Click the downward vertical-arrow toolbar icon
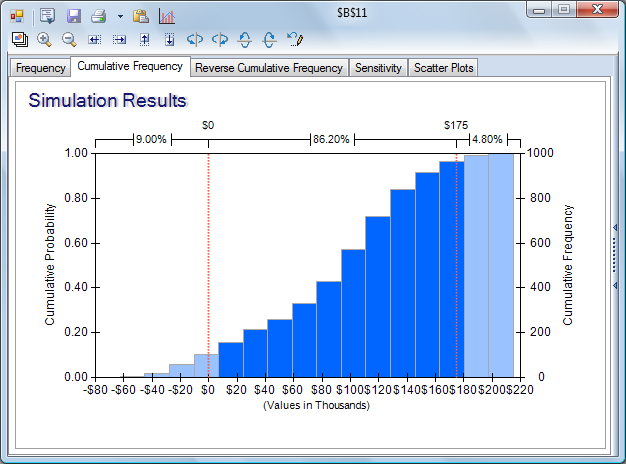The height and width of the screenshot is (464, 626). (170, 39)
